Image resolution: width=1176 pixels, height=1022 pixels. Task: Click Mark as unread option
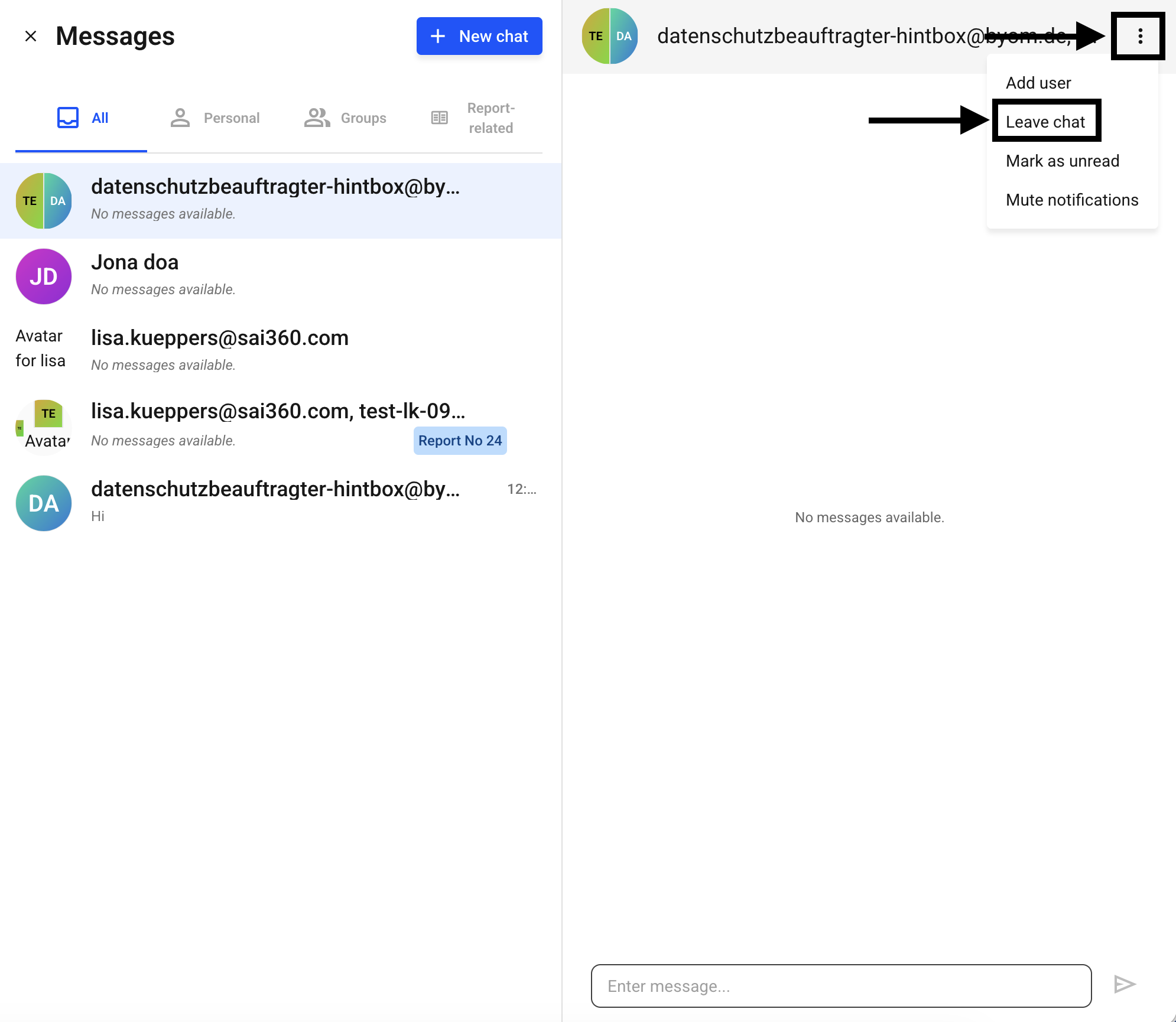(1062, 161)
